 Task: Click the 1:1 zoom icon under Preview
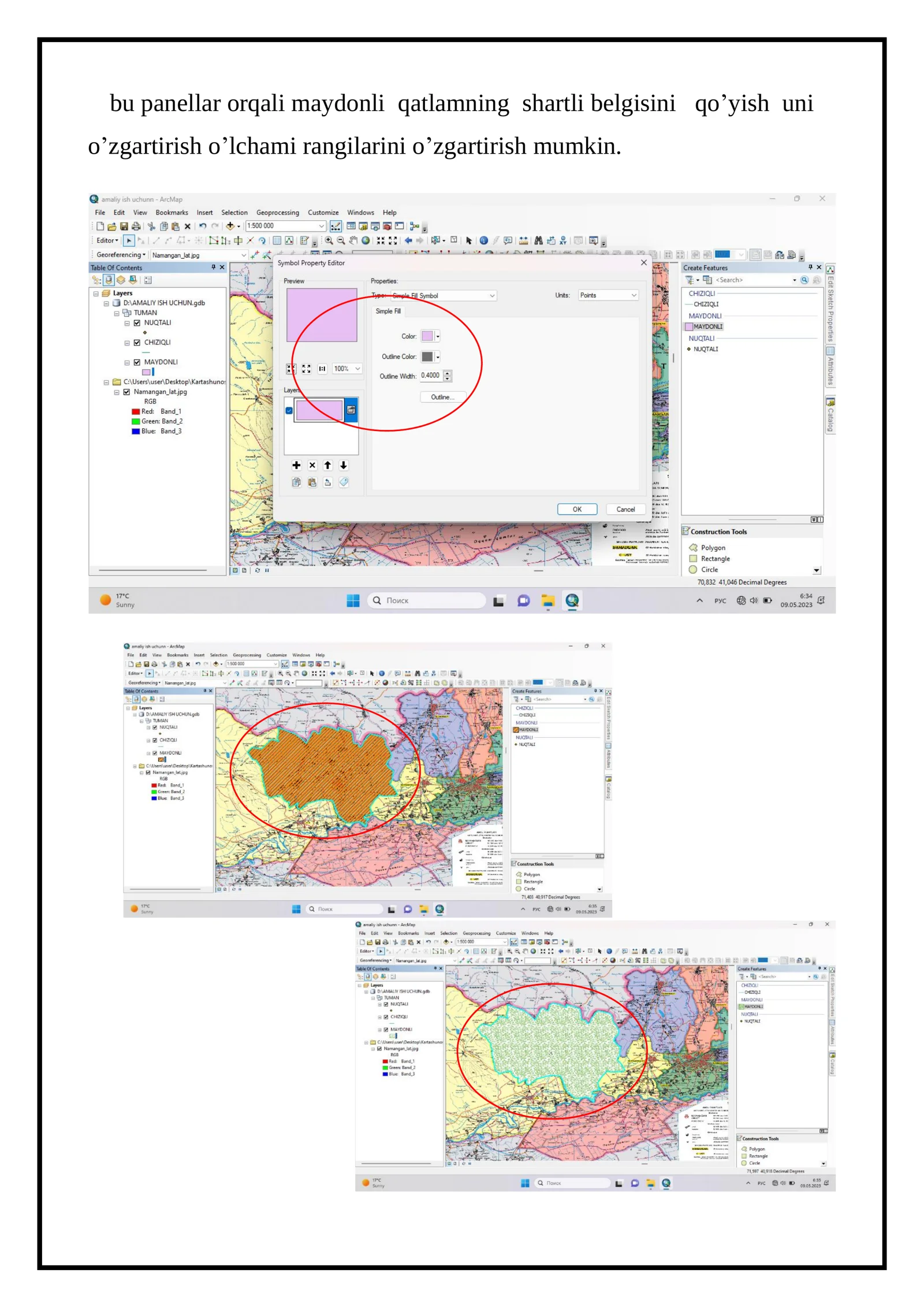coord(322,369)
